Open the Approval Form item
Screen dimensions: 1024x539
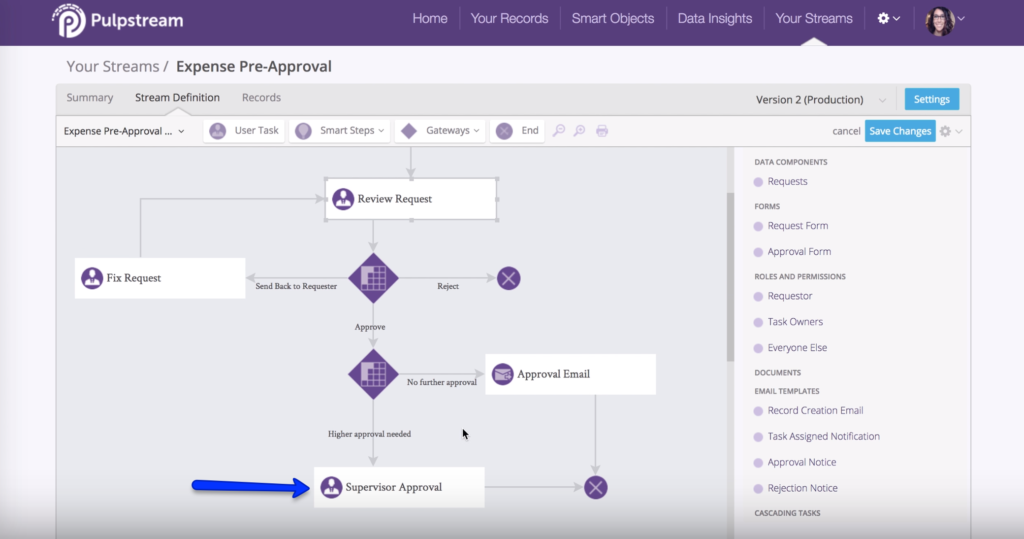799,252
